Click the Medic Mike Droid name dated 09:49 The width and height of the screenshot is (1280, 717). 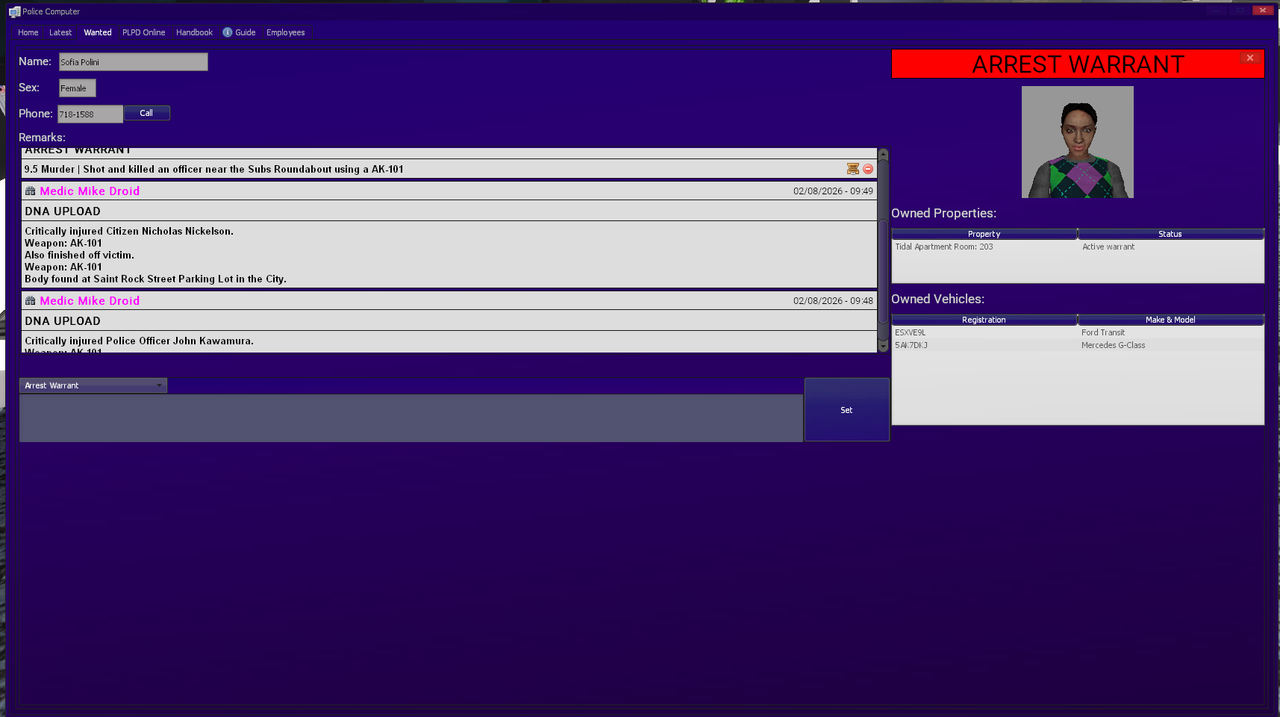pos(90,191)
